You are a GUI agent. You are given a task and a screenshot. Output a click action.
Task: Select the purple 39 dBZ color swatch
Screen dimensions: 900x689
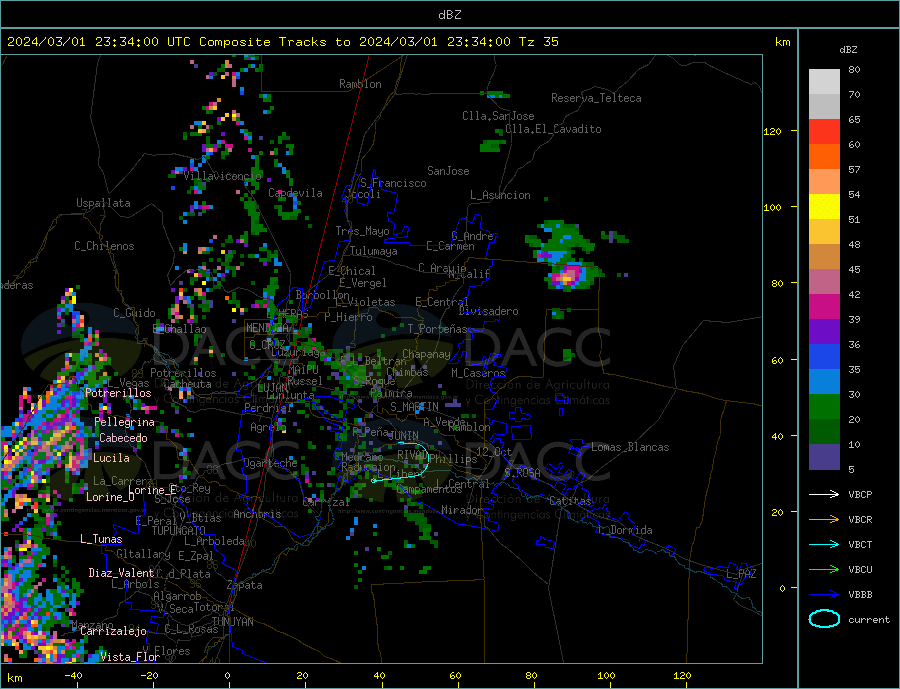824,332
